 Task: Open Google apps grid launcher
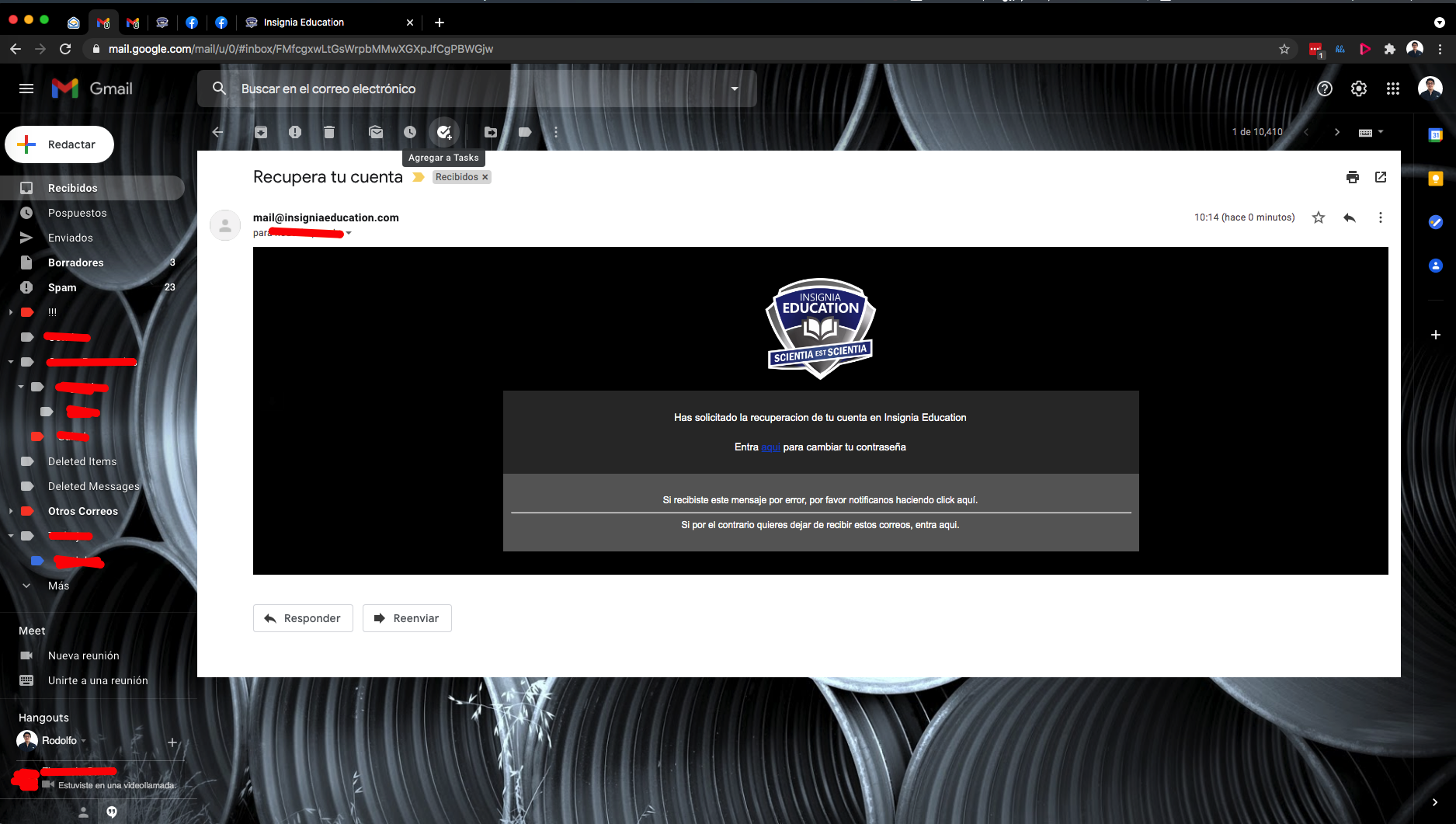tap(1393, 89)
